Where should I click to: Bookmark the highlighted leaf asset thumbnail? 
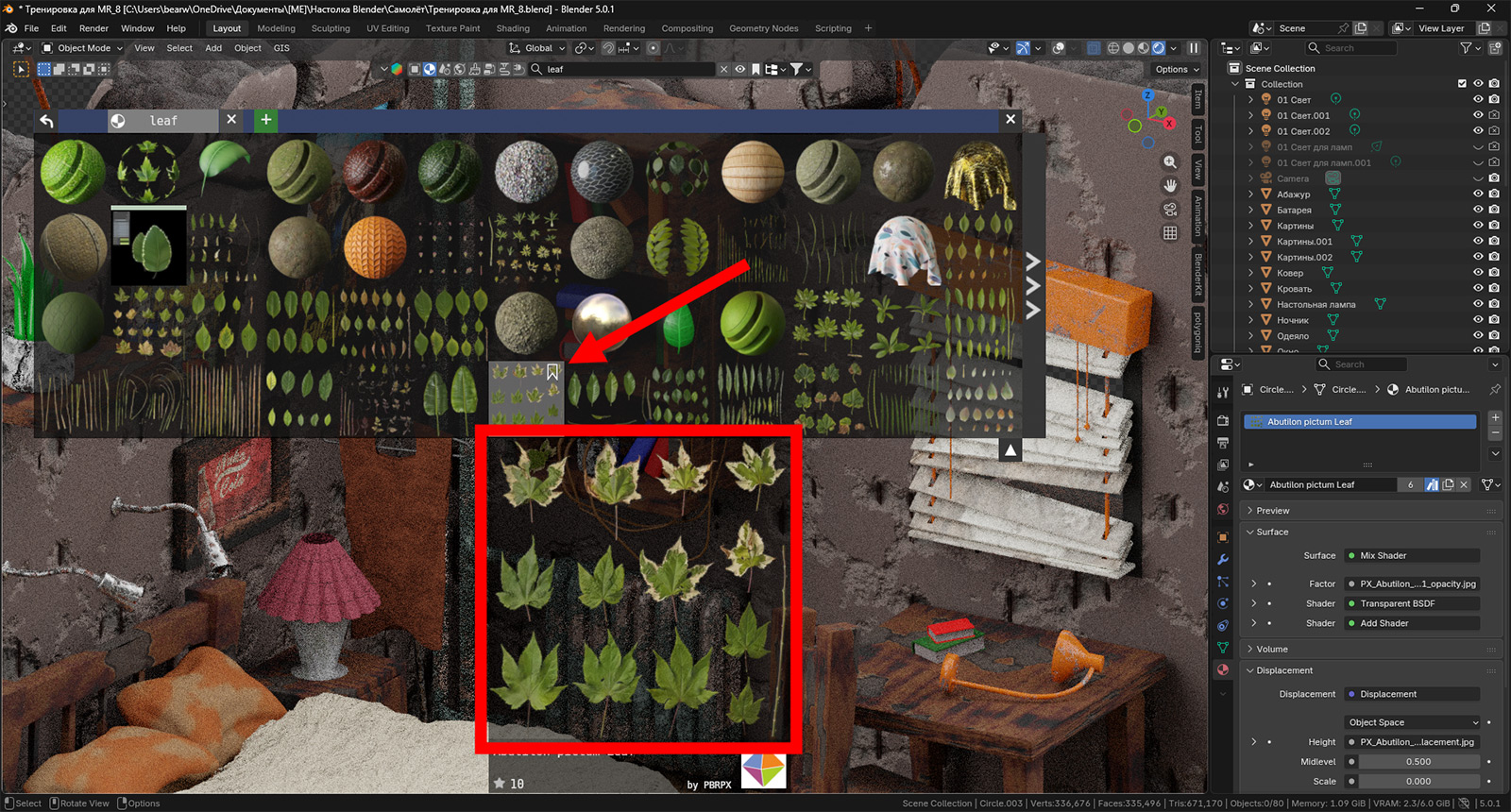point(552,372)
